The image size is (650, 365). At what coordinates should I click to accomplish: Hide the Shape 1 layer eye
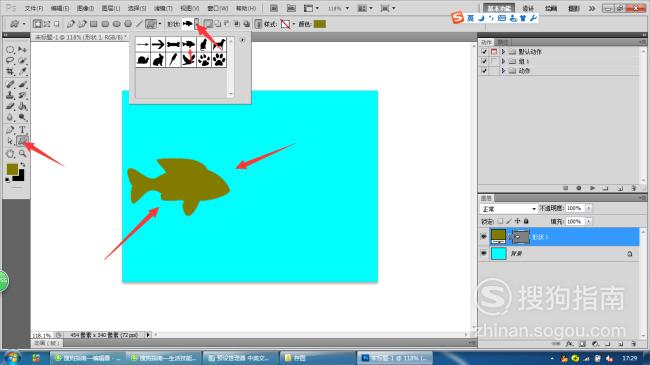(x=483, y=237)
